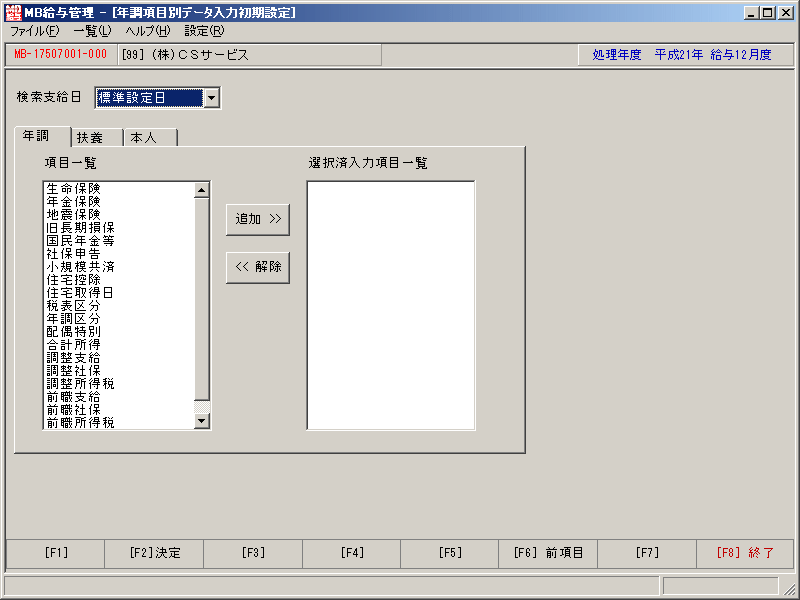Click the list scrollbar up arrow
The width and height of the screenshot is (800, 600).
click(202, 190)
